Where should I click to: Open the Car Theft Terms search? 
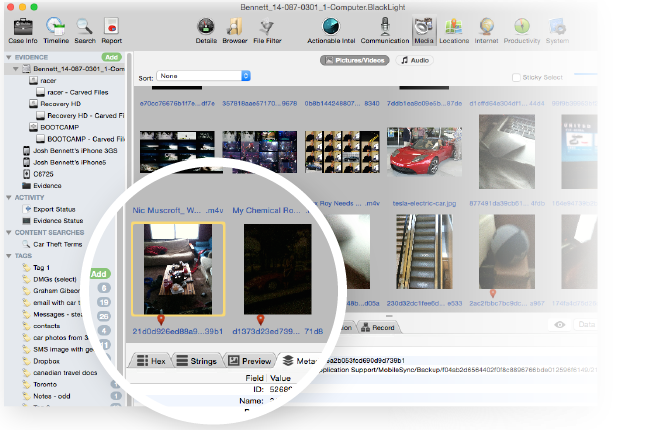pyautogui.click(x=58, y=244)
